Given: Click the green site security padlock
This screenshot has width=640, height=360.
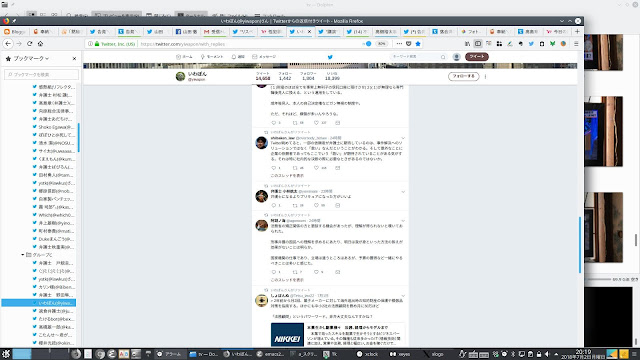Looking at the screenshot, I should tap(97, 44).
